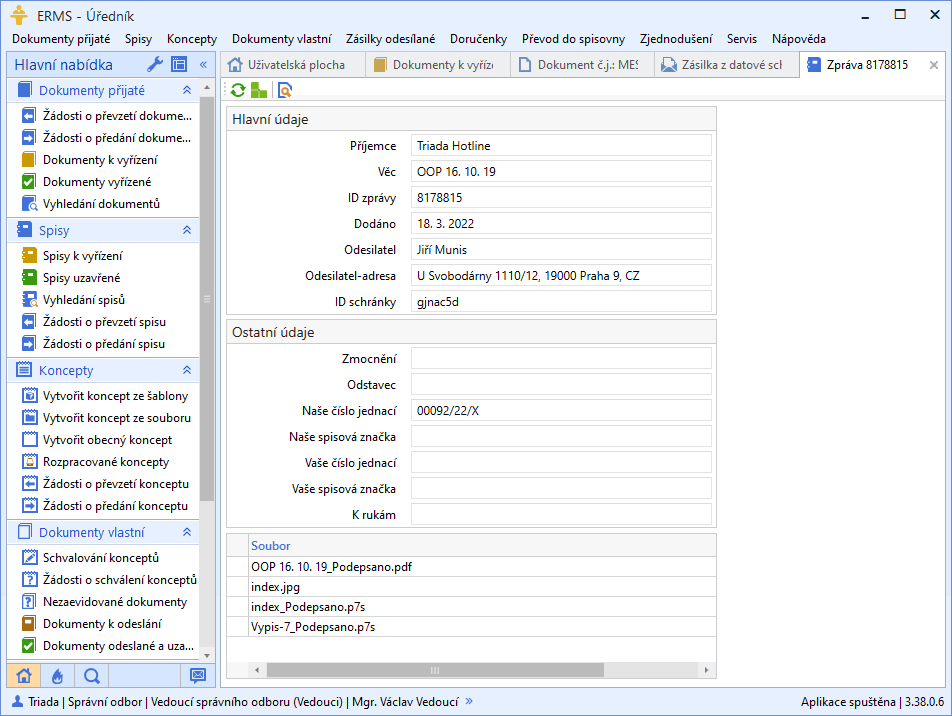Open the Dokumenty přijaté menu
This screenshot has height=716, width=952.
tap(61, 39)
